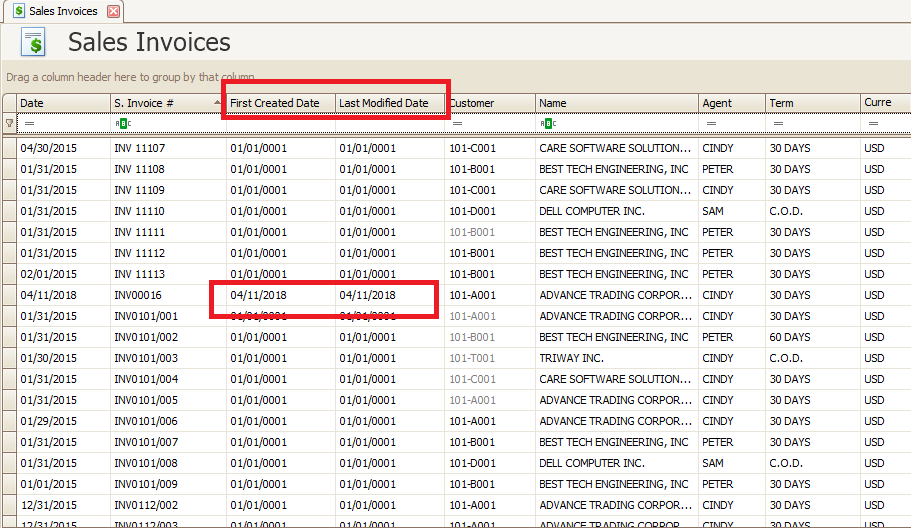The width and height of the screenshot is (911, 528).
Task: Click the Currency column header
Action: coord(885,103)
